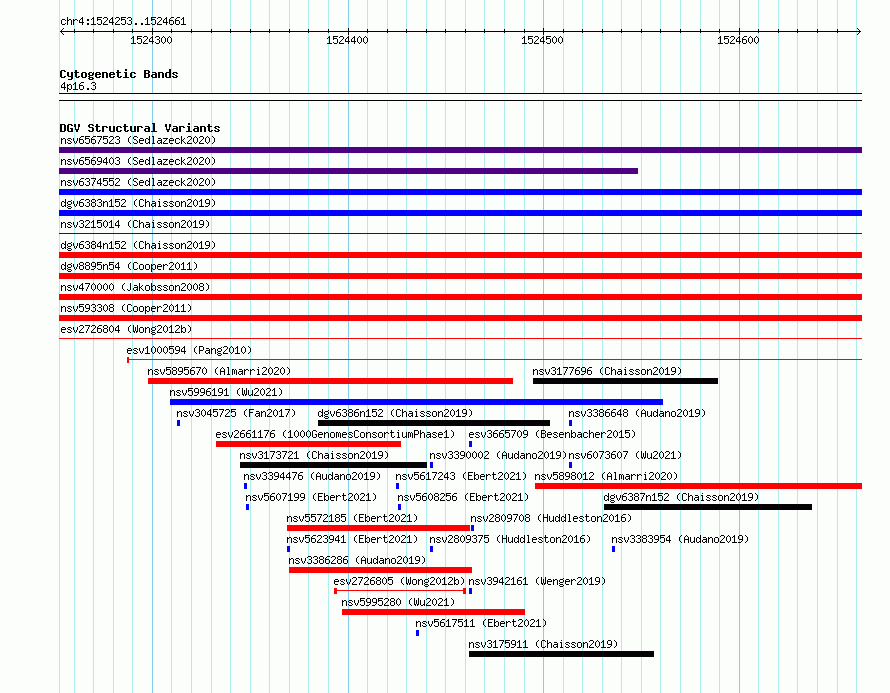Viewport: 890px width, 693px height.
Task: Open nsv5608256 (Ebert2021) label
Action: [463, 497]
